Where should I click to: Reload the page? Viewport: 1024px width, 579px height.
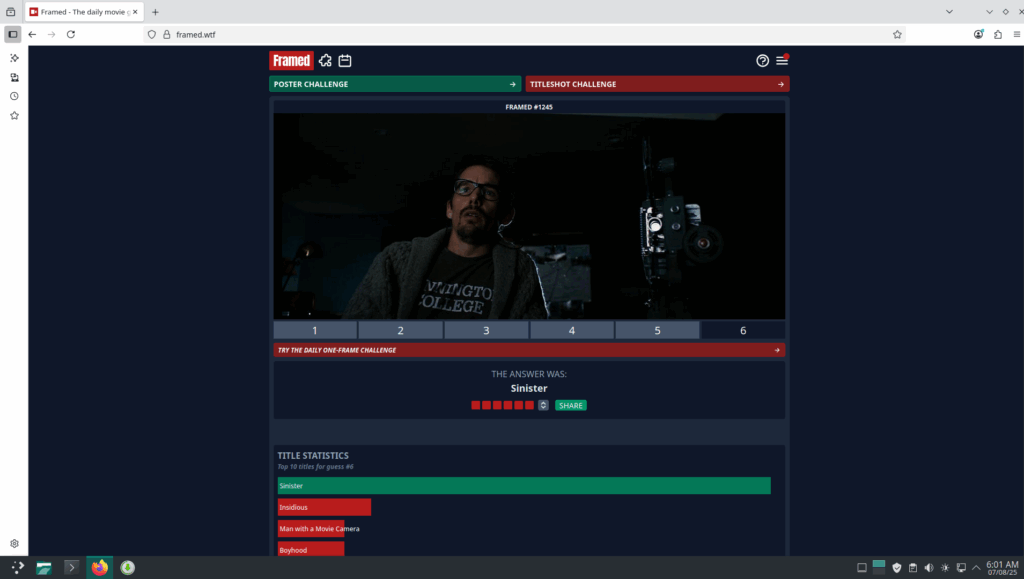coord(71,34)
